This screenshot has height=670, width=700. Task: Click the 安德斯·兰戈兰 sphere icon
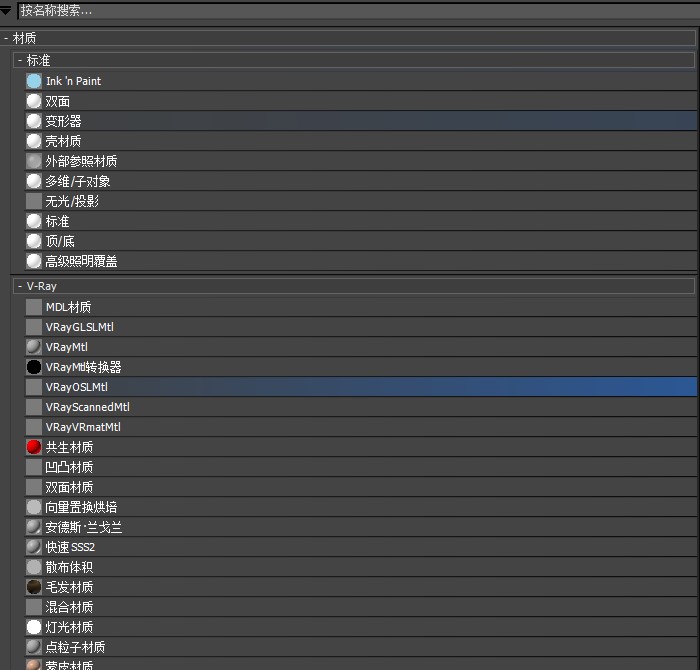point(33,527)
